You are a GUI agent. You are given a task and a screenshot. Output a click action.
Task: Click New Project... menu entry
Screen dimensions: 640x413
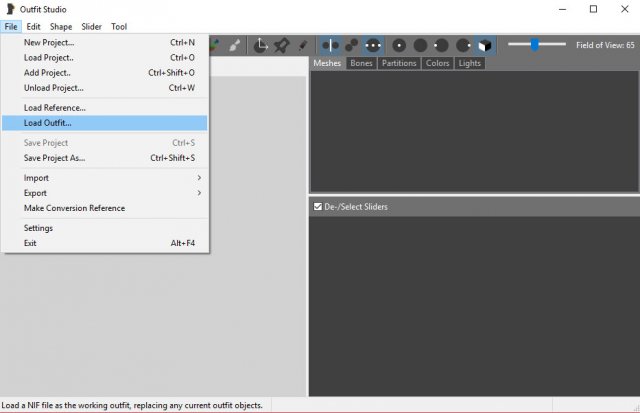click(x=49, y=43)
